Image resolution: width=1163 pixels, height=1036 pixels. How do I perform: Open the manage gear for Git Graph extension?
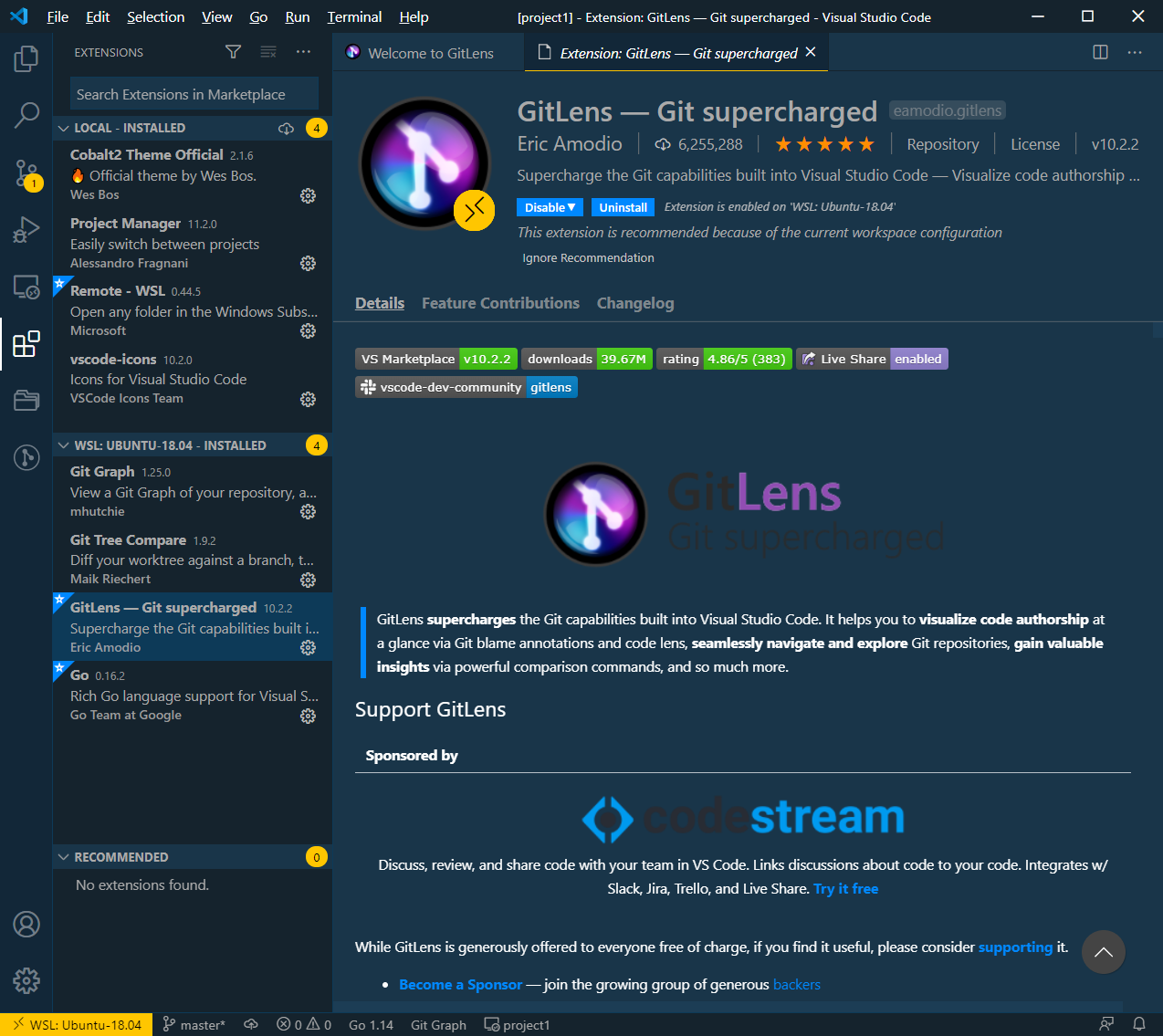point(308,512)
